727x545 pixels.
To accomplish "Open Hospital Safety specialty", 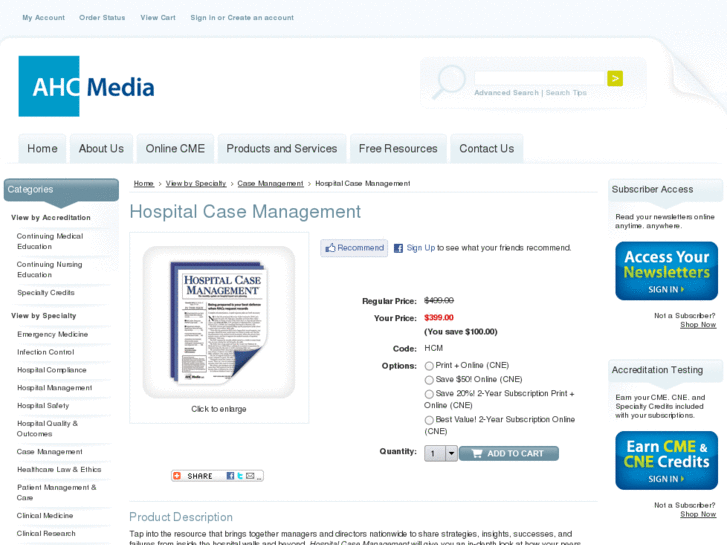I will (43, 406).
